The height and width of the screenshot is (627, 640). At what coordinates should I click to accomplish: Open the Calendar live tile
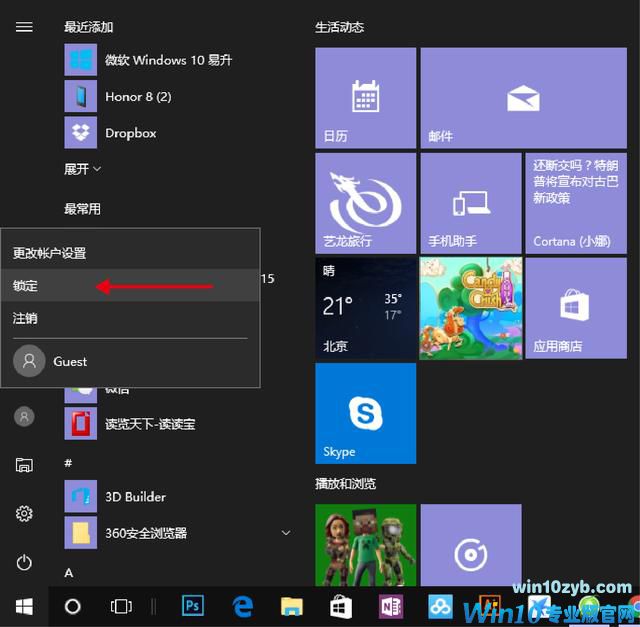click(x=365, y=97)
